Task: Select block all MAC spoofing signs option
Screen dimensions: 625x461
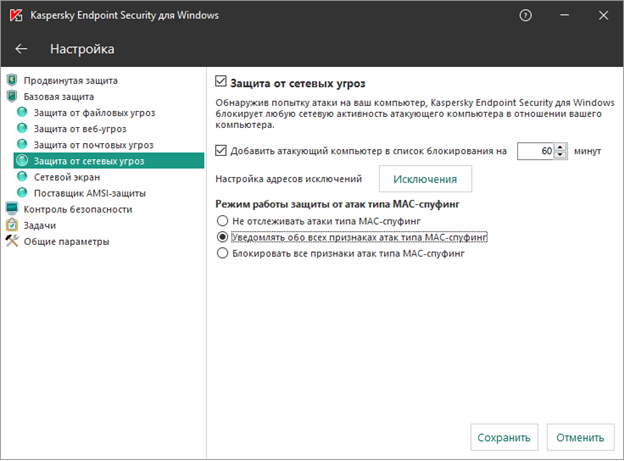Action: click(x=223, y=254)
